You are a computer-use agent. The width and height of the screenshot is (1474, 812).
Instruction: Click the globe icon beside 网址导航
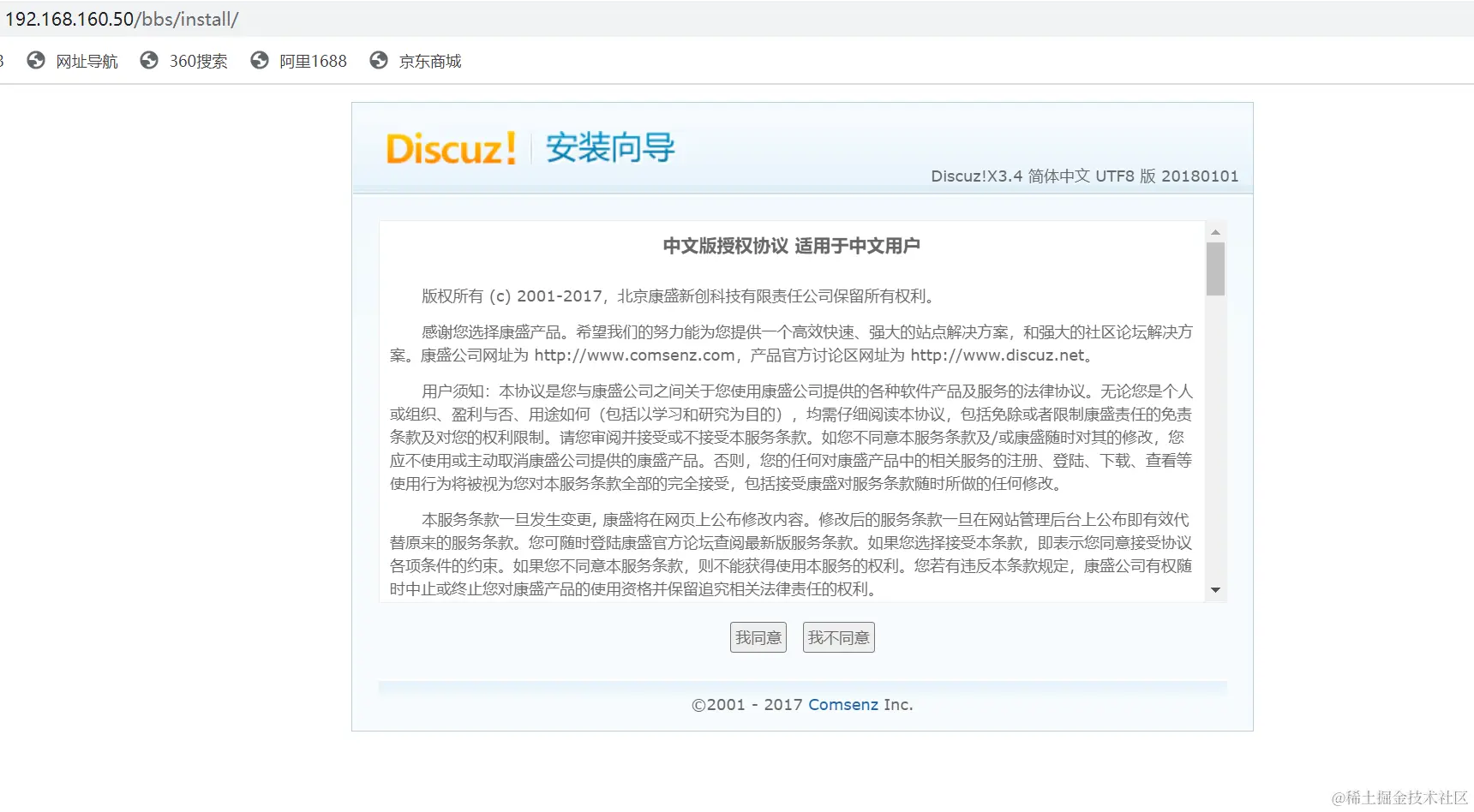tap(36, 61)
